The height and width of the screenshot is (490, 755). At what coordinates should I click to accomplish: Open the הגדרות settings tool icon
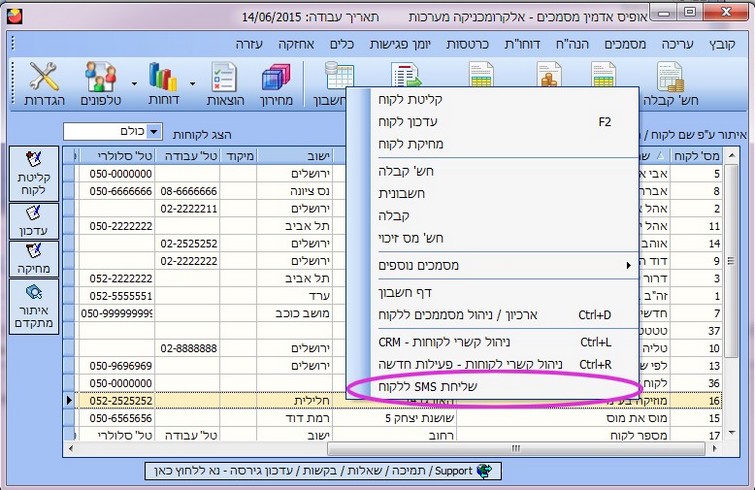click(x=44, y=84)
